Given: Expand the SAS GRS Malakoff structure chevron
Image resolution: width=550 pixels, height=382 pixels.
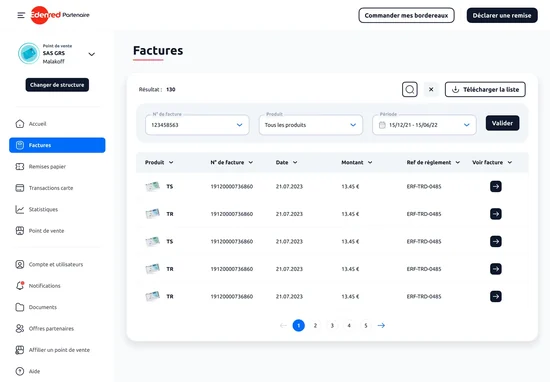Looking at the screenshot, I should coord(92,54).
